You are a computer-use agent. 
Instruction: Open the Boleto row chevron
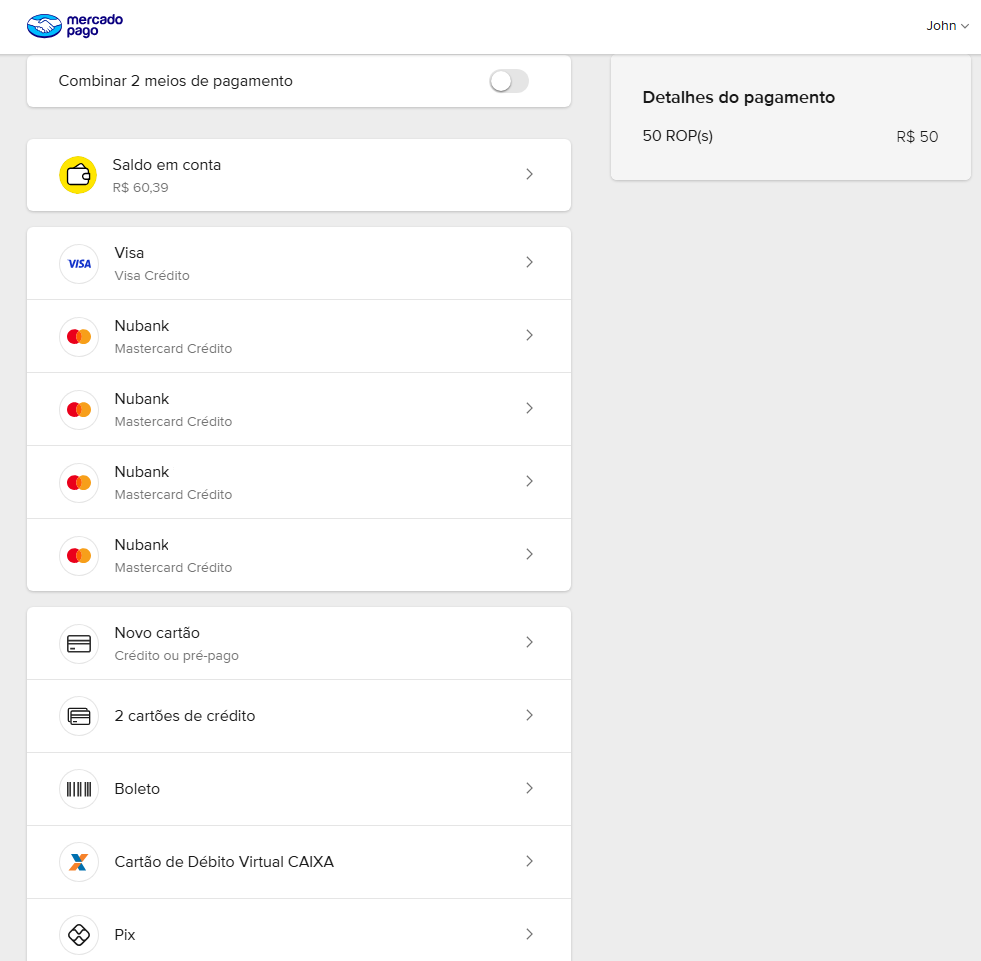pyautogui.click(x=529, y=788)
